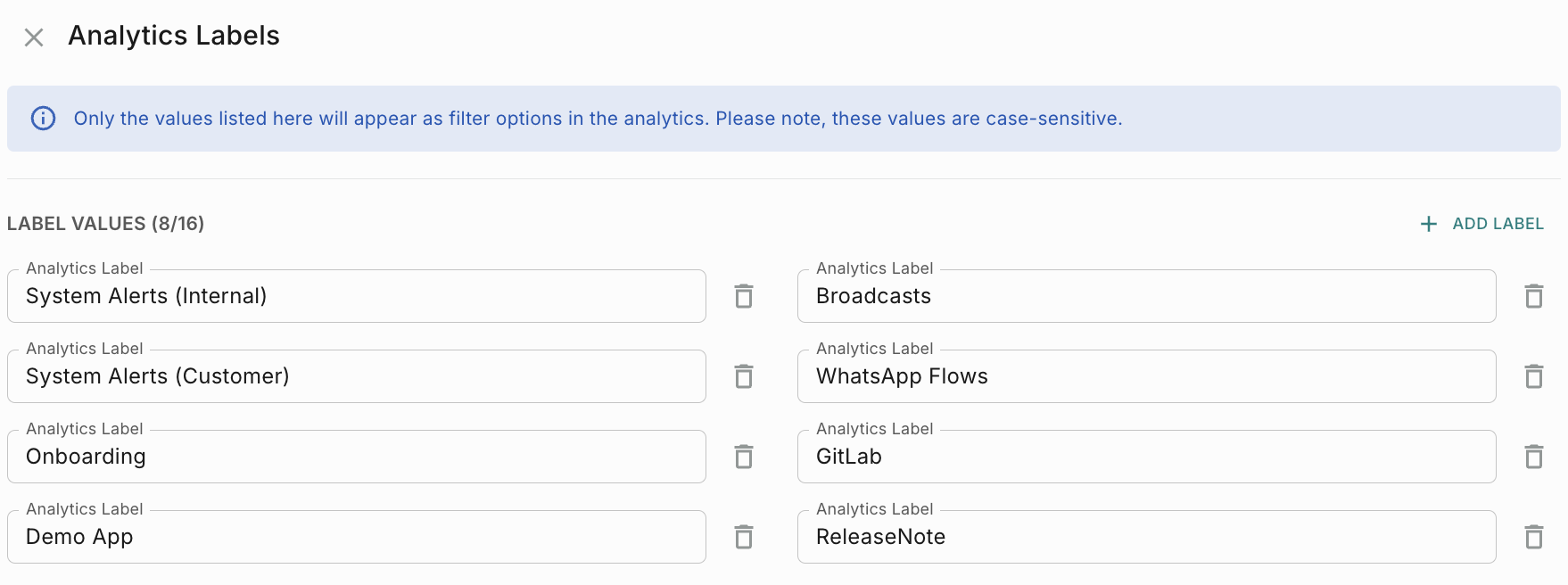
Task: Click the info icon in the banner
Action: (x=43, y=119)
